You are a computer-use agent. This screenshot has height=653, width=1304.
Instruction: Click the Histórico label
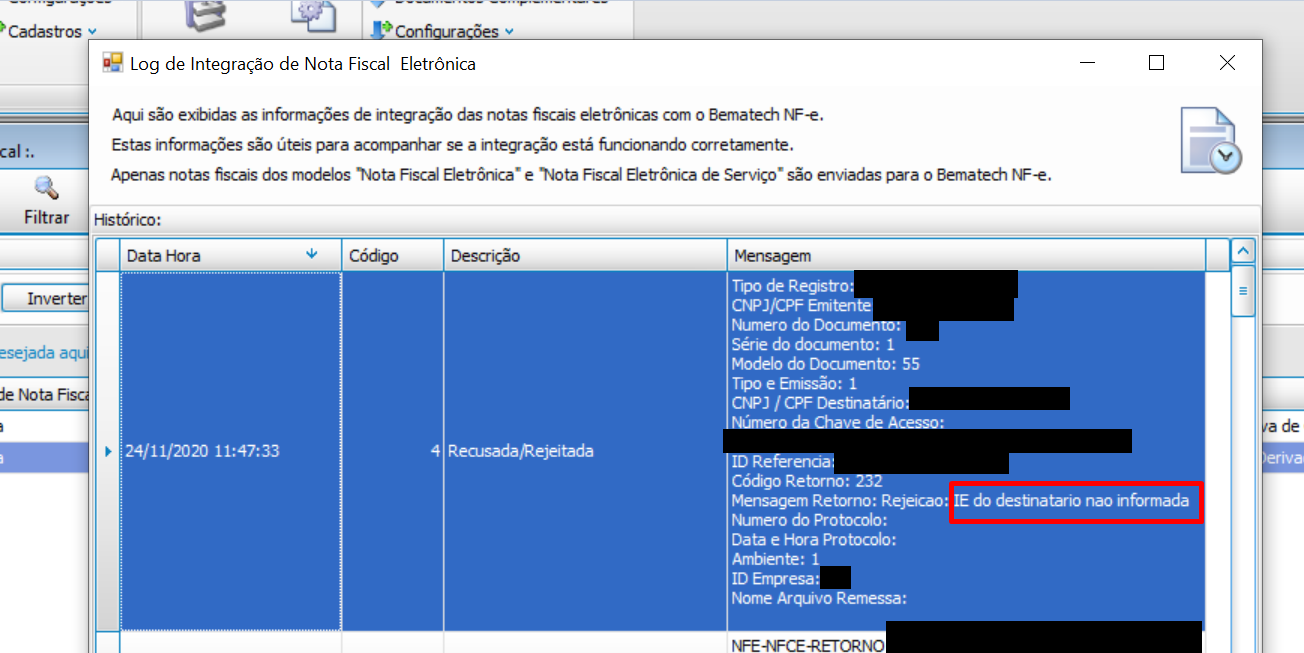point(127,219)
